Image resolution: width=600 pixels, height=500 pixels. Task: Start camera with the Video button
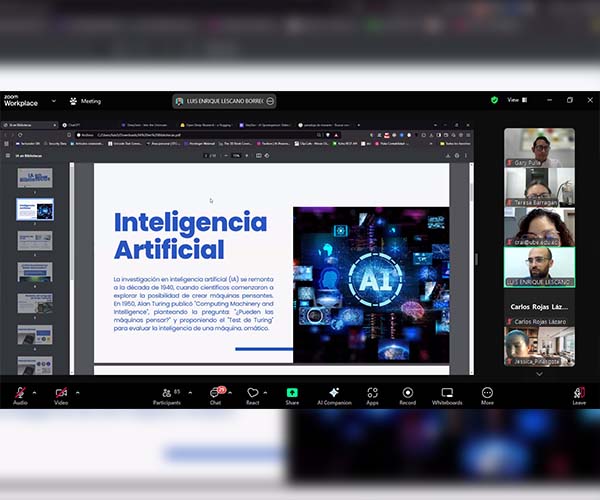(x=61, y=396)
